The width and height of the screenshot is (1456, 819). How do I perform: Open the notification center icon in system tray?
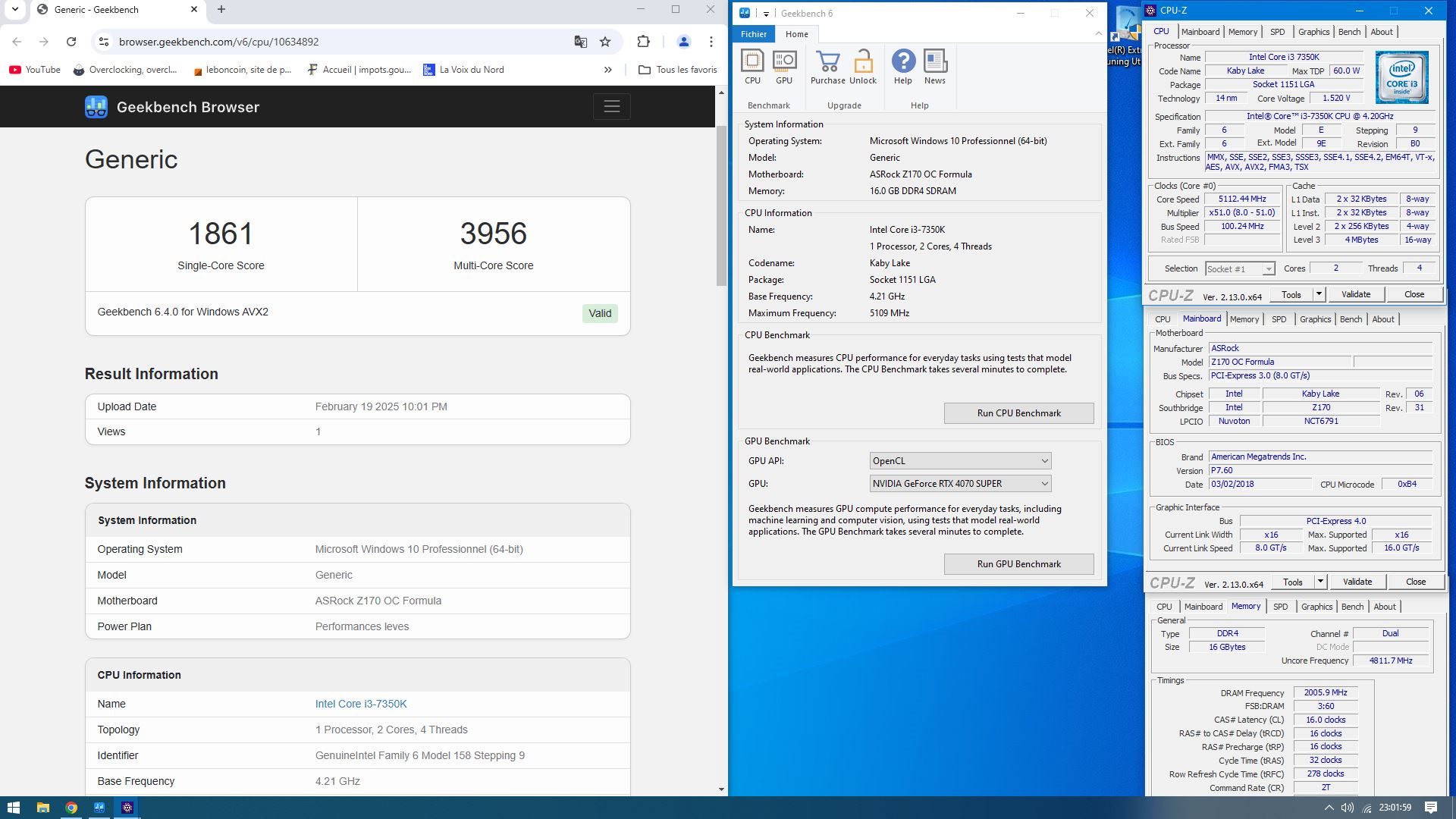tap(1430, 808)
